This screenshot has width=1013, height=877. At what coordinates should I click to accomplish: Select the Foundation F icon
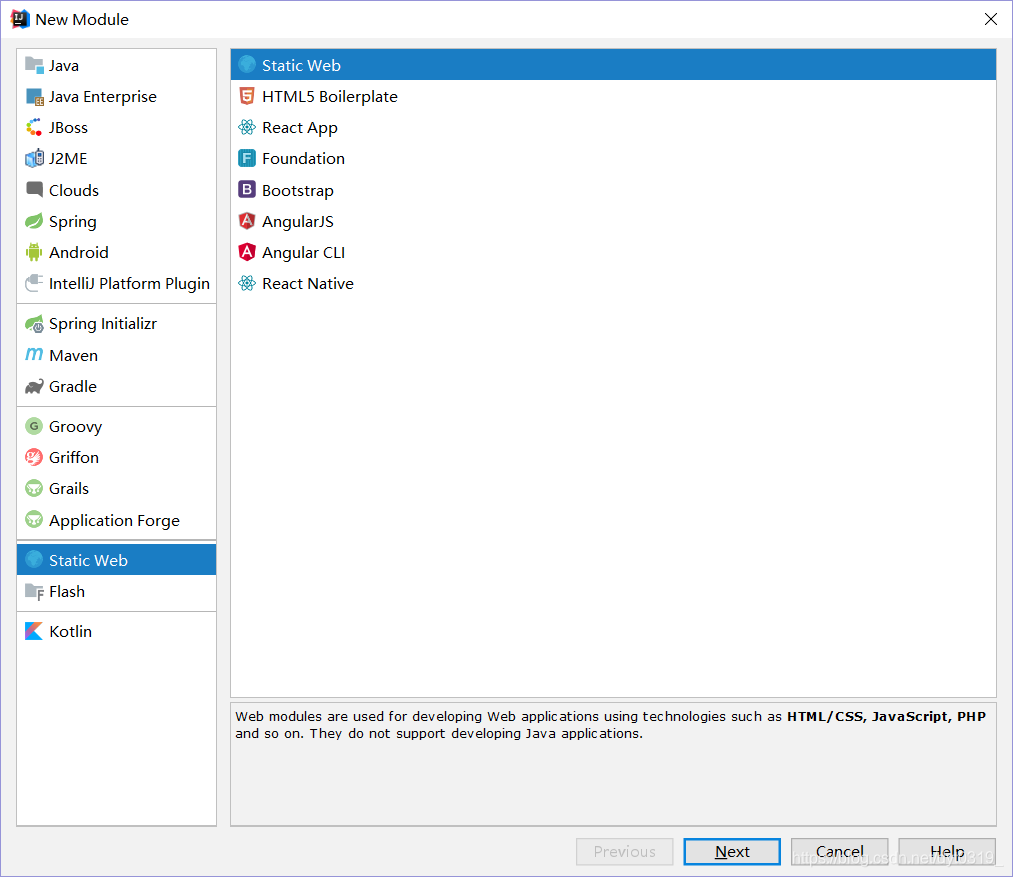click(x=247, y=158)
